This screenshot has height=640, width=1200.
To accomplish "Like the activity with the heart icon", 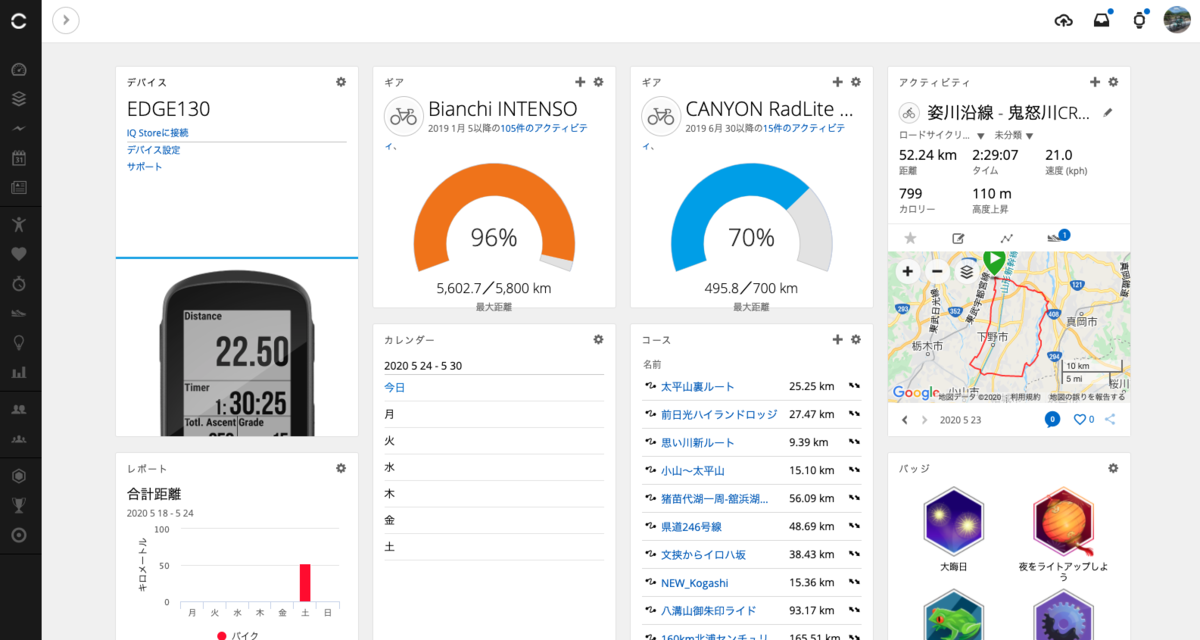I will [1080, 420].
